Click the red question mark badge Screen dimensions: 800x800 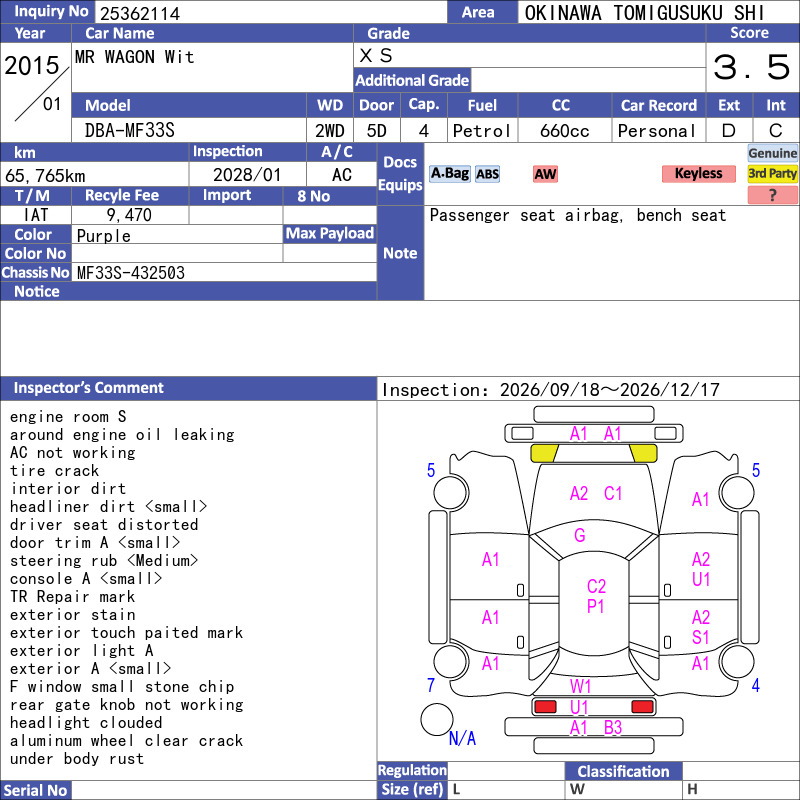(x=772, y=195)
